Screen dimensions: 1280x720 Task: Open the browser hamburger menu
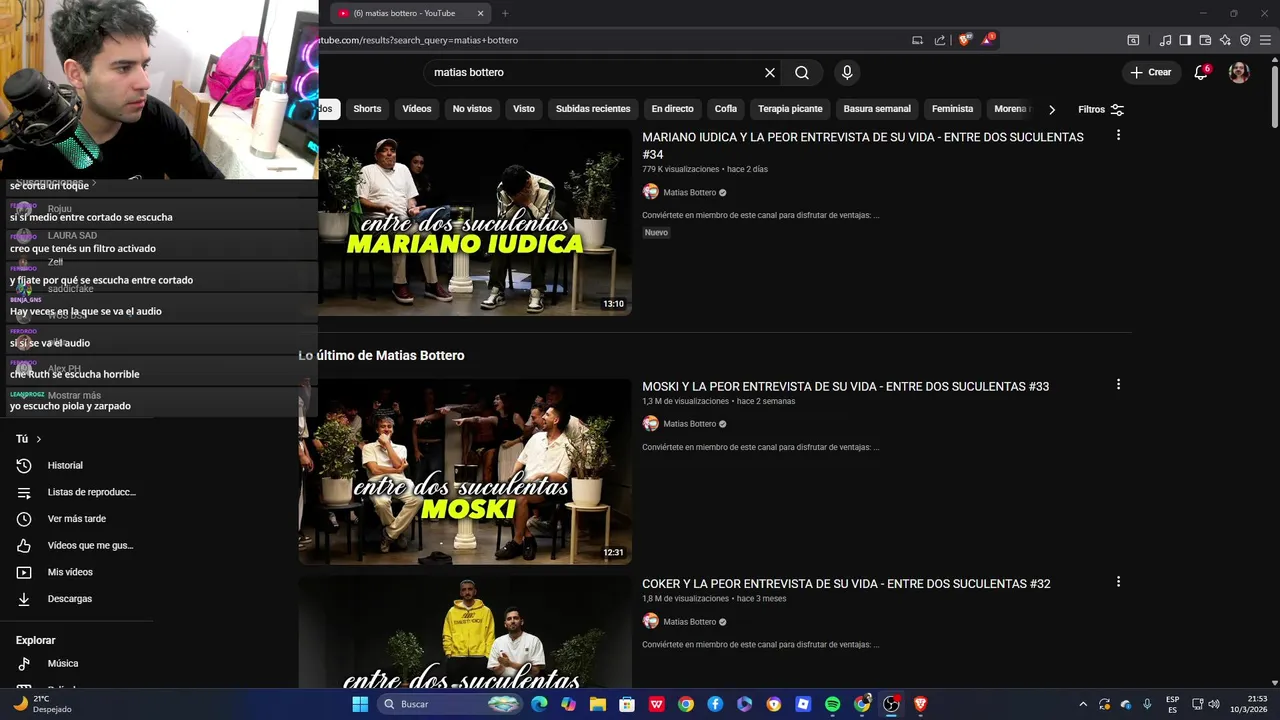[x=1265, y=40]
